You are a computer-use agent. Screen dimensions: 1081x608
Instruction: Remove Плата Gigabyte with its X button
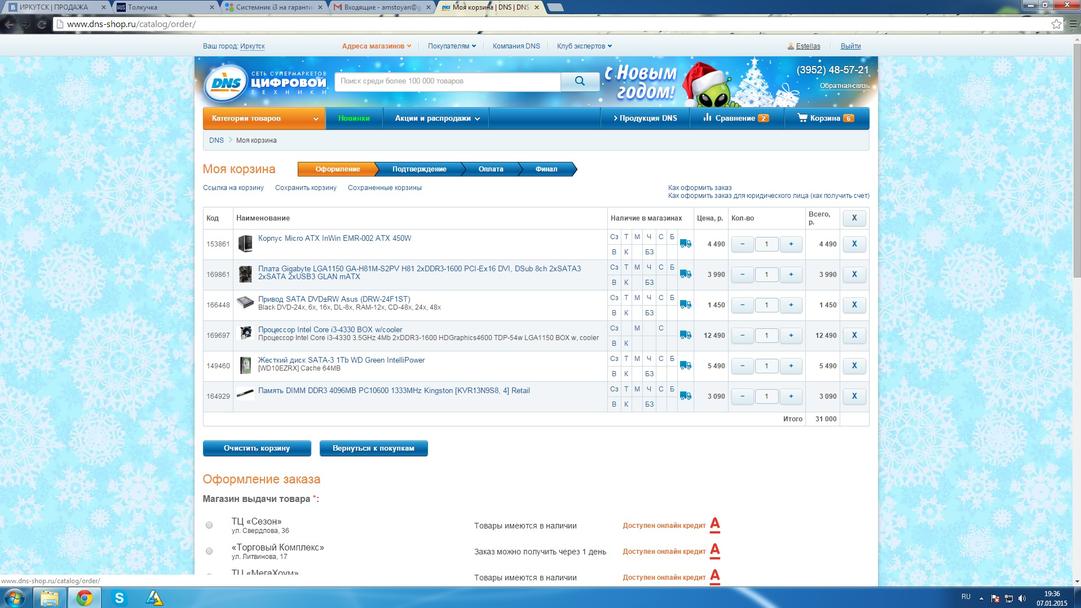click(x=854, y=274)
